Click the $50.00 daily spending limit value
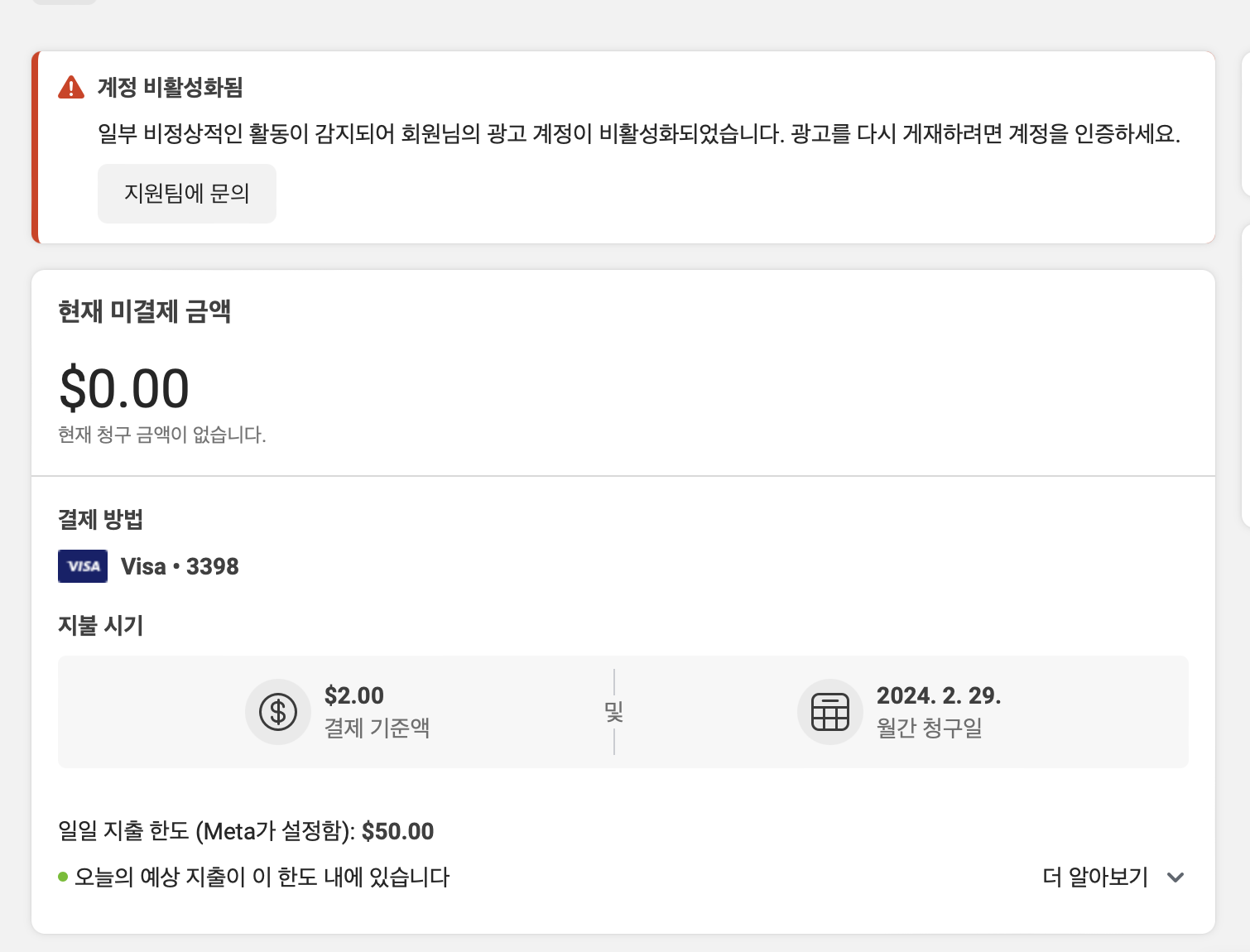Screen dimensions: 1250x952 pos(397,831)
